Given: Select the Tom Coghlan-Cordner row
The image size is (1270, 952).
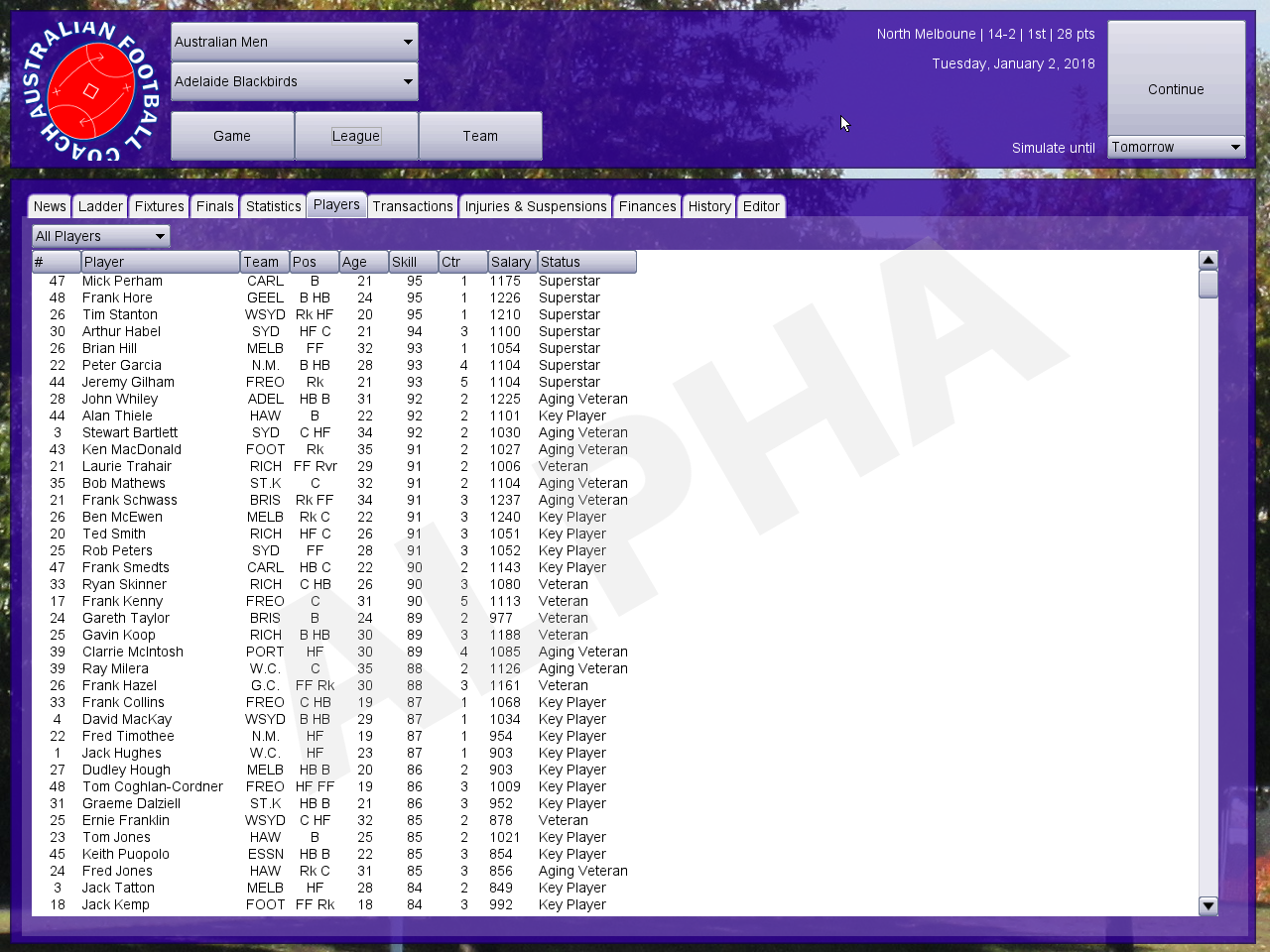Looking at the screenshot, I should tap(153, 787).
